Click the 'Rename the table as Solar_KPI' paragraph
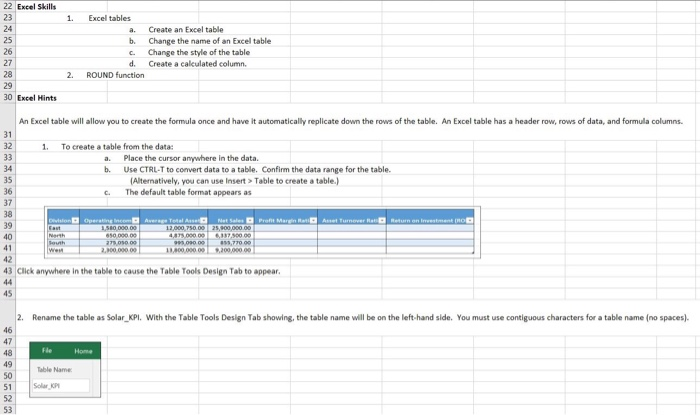This screenshot has height=415, width=700. pos(353,318)
